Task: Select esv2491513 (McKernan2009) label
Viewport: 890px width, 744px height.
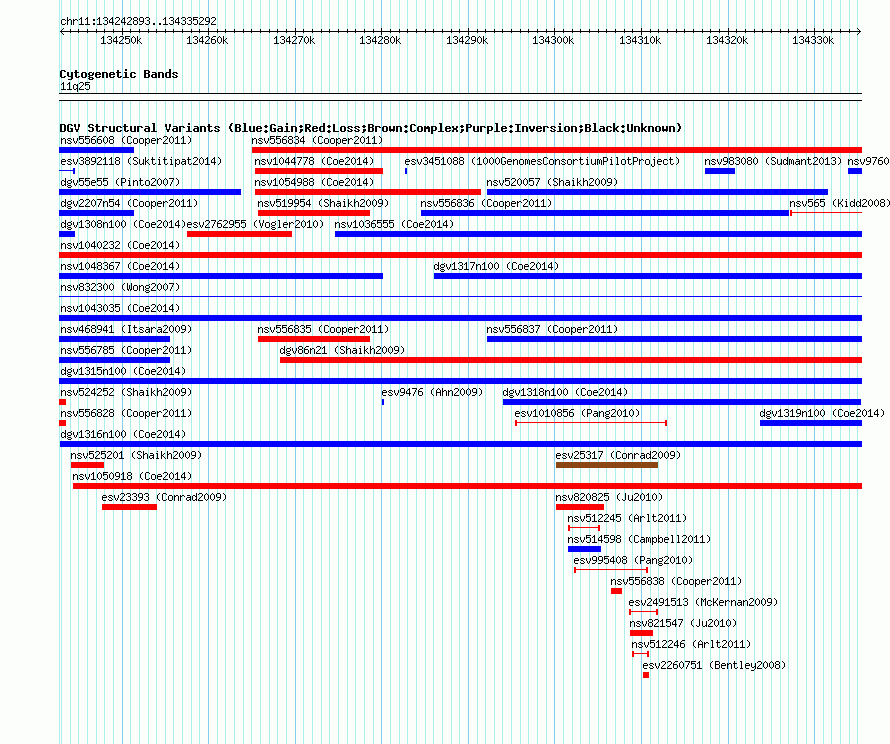Action: tap(703, 602)
